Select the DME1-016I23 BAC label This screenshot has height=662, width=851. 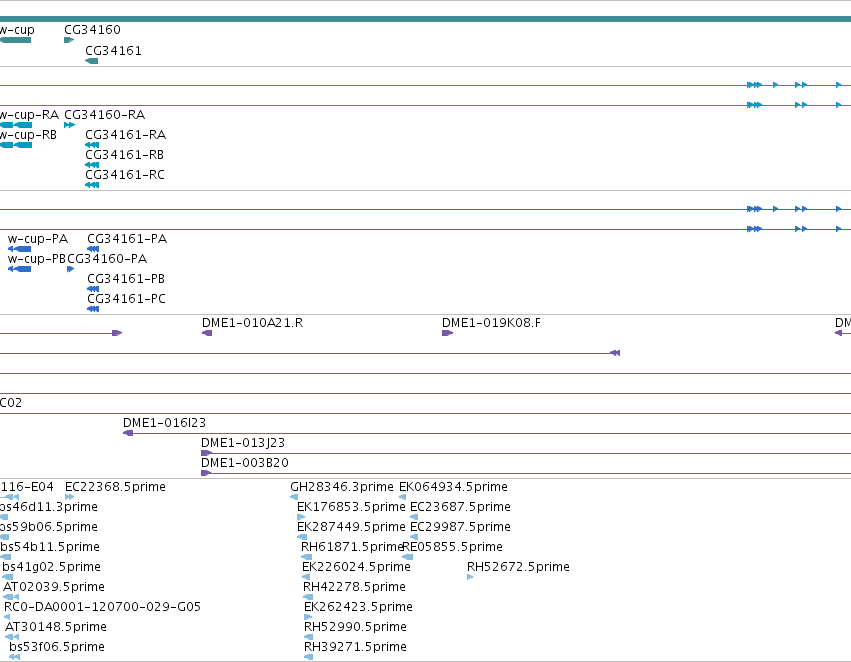pos(164,423)
